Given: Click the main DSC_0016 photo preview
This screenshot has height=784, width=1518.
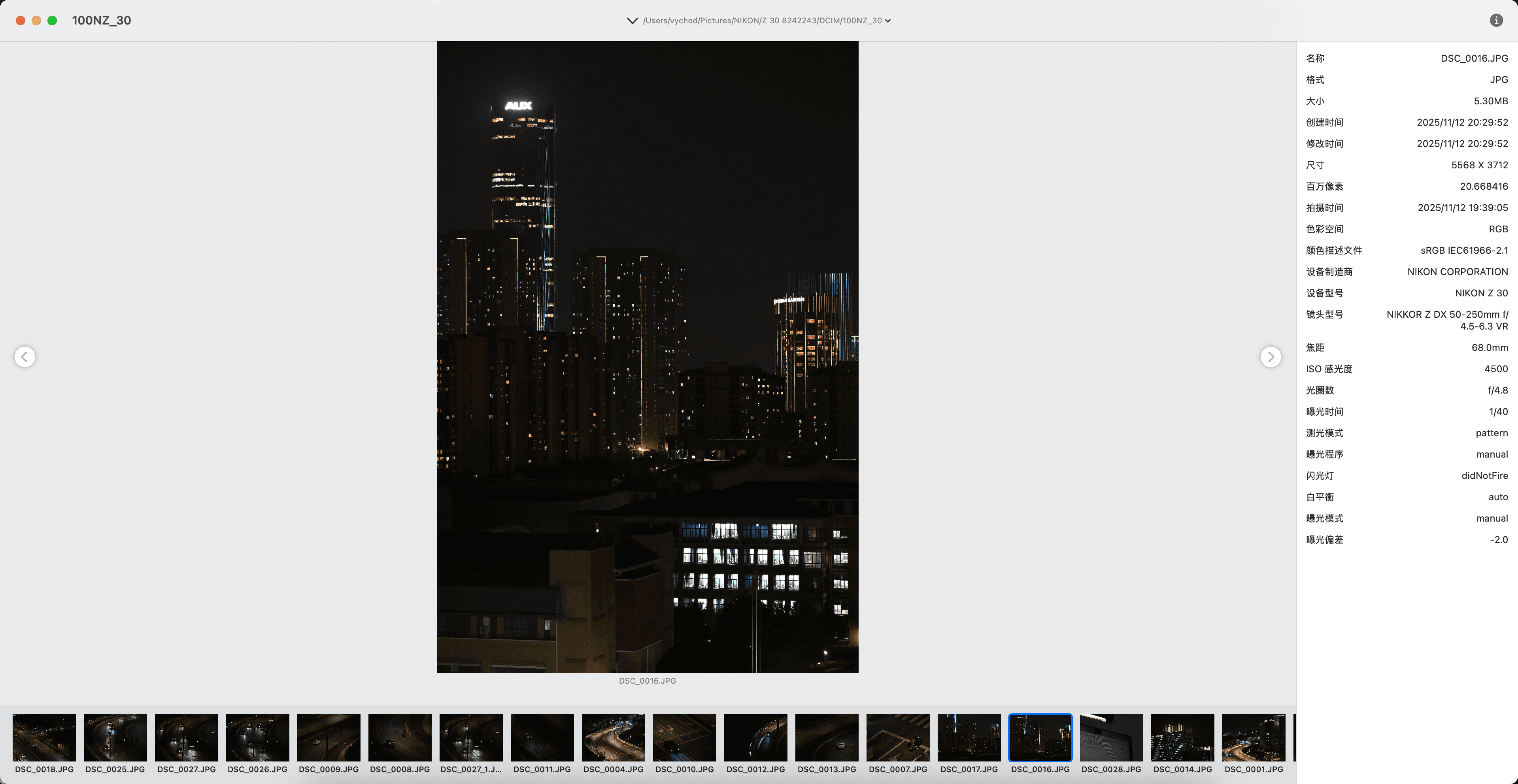Looking at the screenshot, I should pos(648,356).
